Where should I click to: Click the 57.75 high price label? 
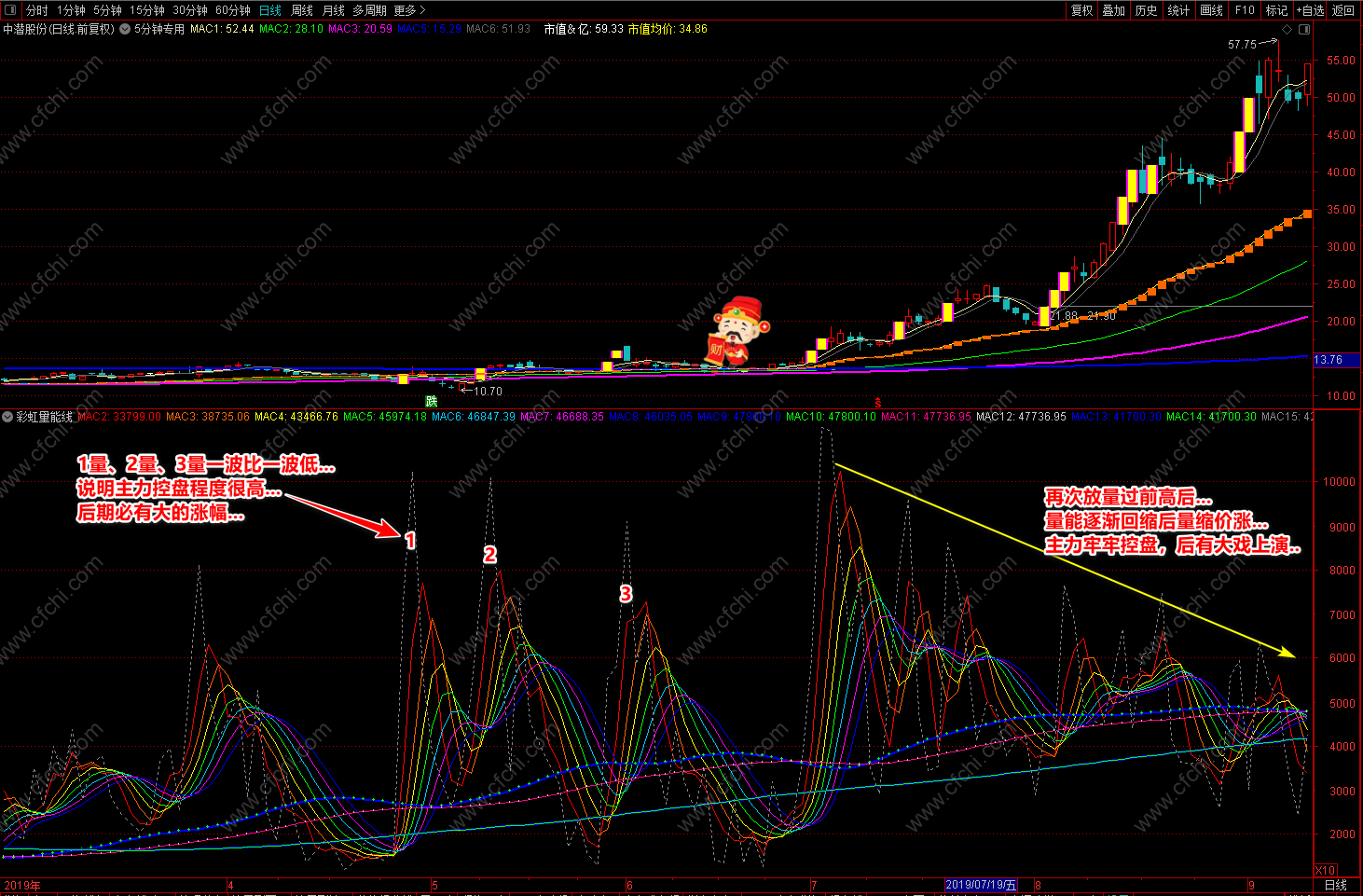1242,44
